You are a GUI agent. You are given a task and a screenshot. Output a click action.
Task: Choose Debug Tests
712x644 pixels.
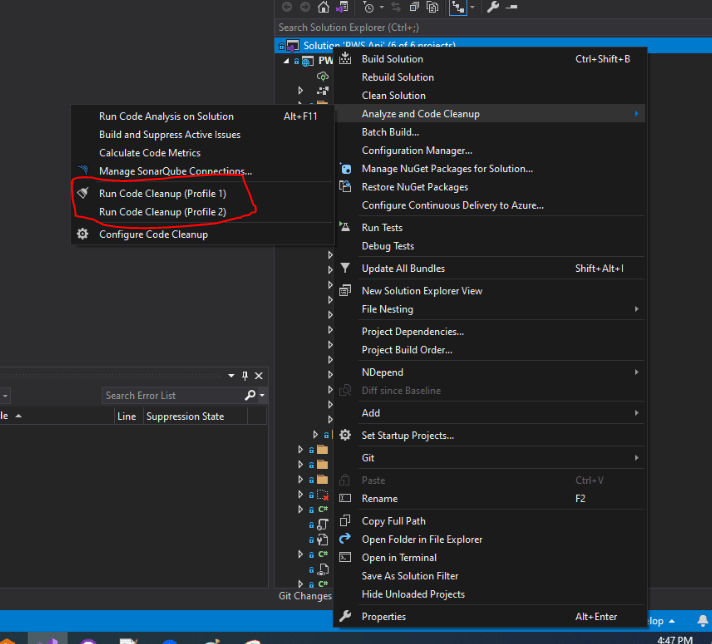(x=490, y=246)
